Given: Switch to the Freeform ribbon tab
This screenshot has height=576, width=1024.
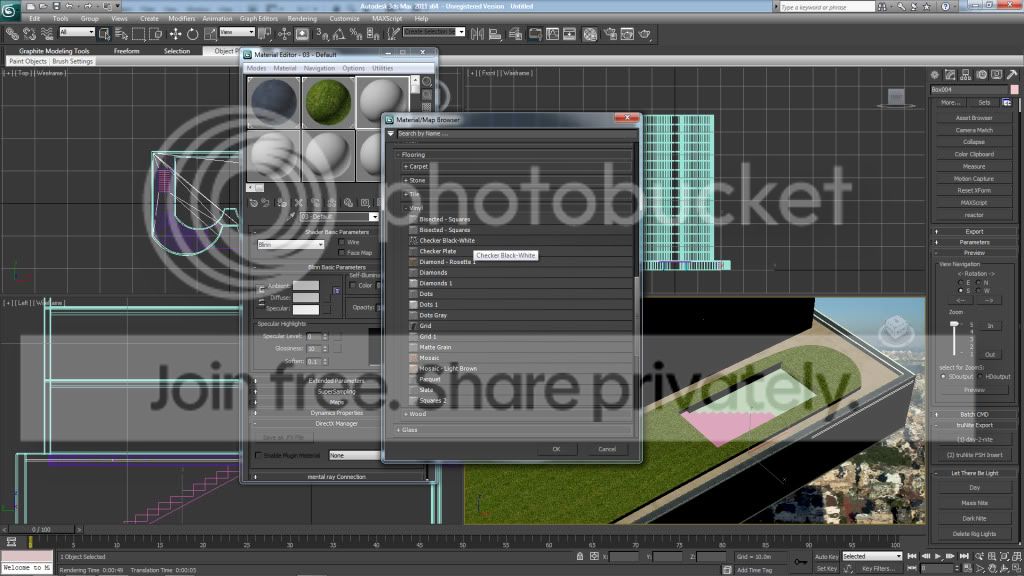Looking at the screenshot, I should [127, 51].
